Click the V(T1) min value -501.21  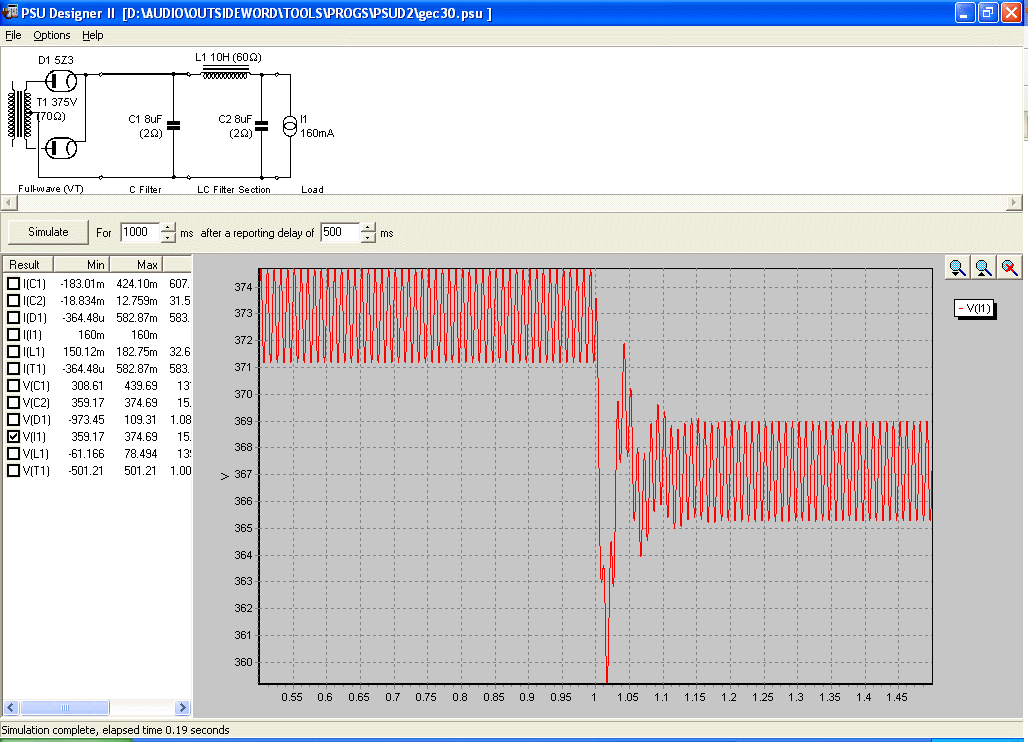pos(86,471)
